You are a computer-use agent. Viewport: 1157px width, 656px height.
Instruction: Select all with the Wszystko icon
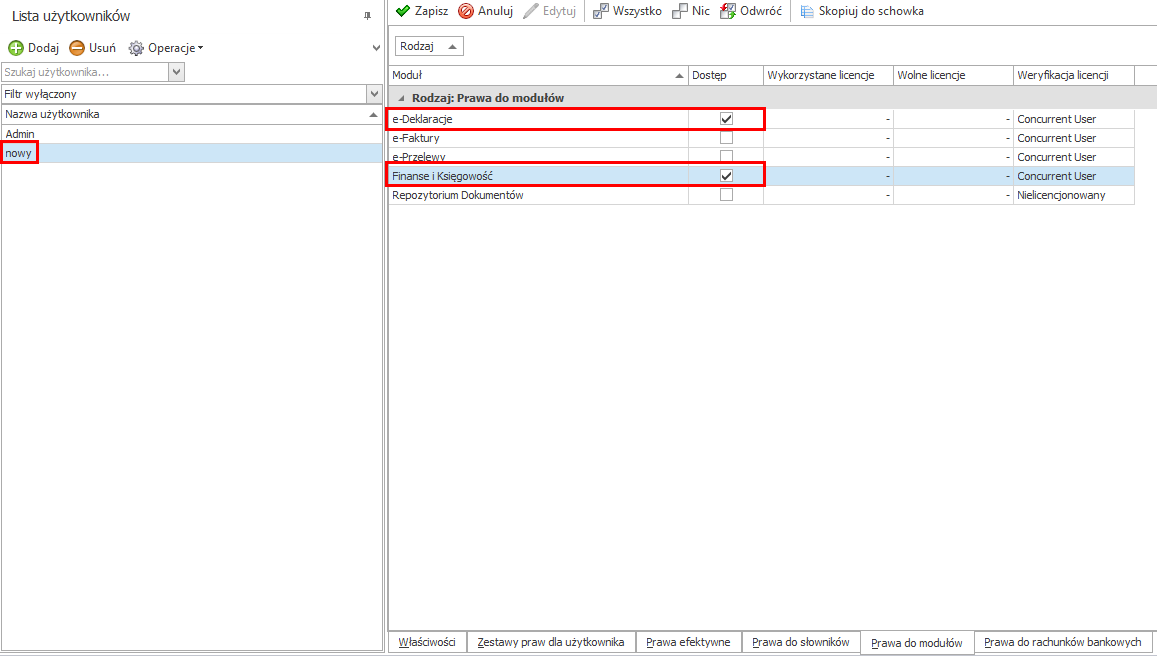click(601, 11)
